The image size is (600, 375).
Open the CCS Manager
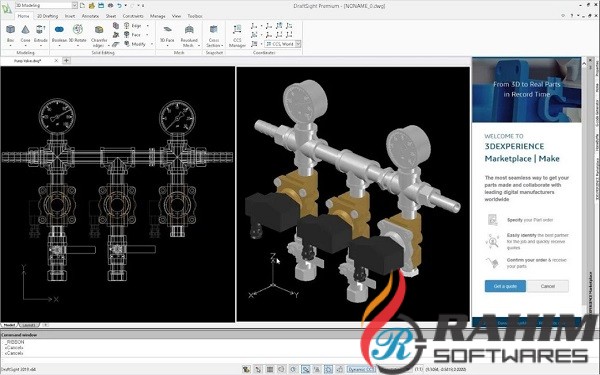pyautogui.click(x=237, y=35)
